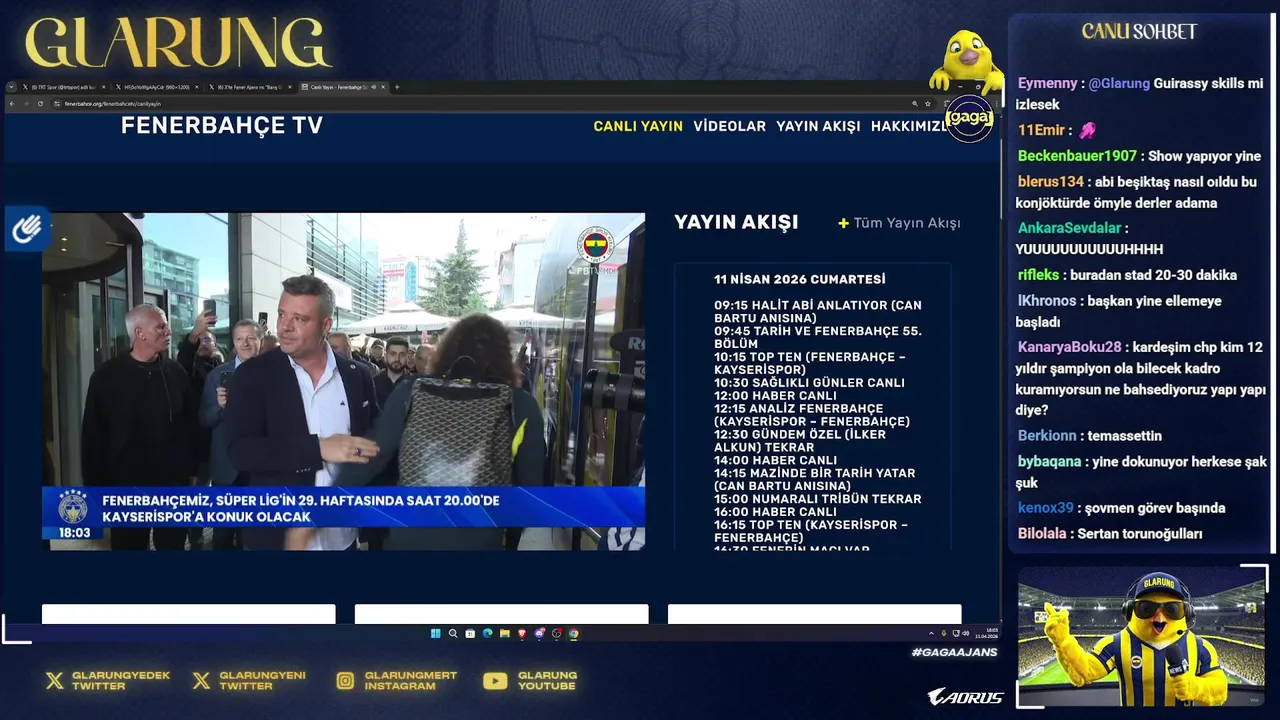The image size is (1280, 720).
Task: Open the browser tab search dropdown
Action: click(11, 87)
